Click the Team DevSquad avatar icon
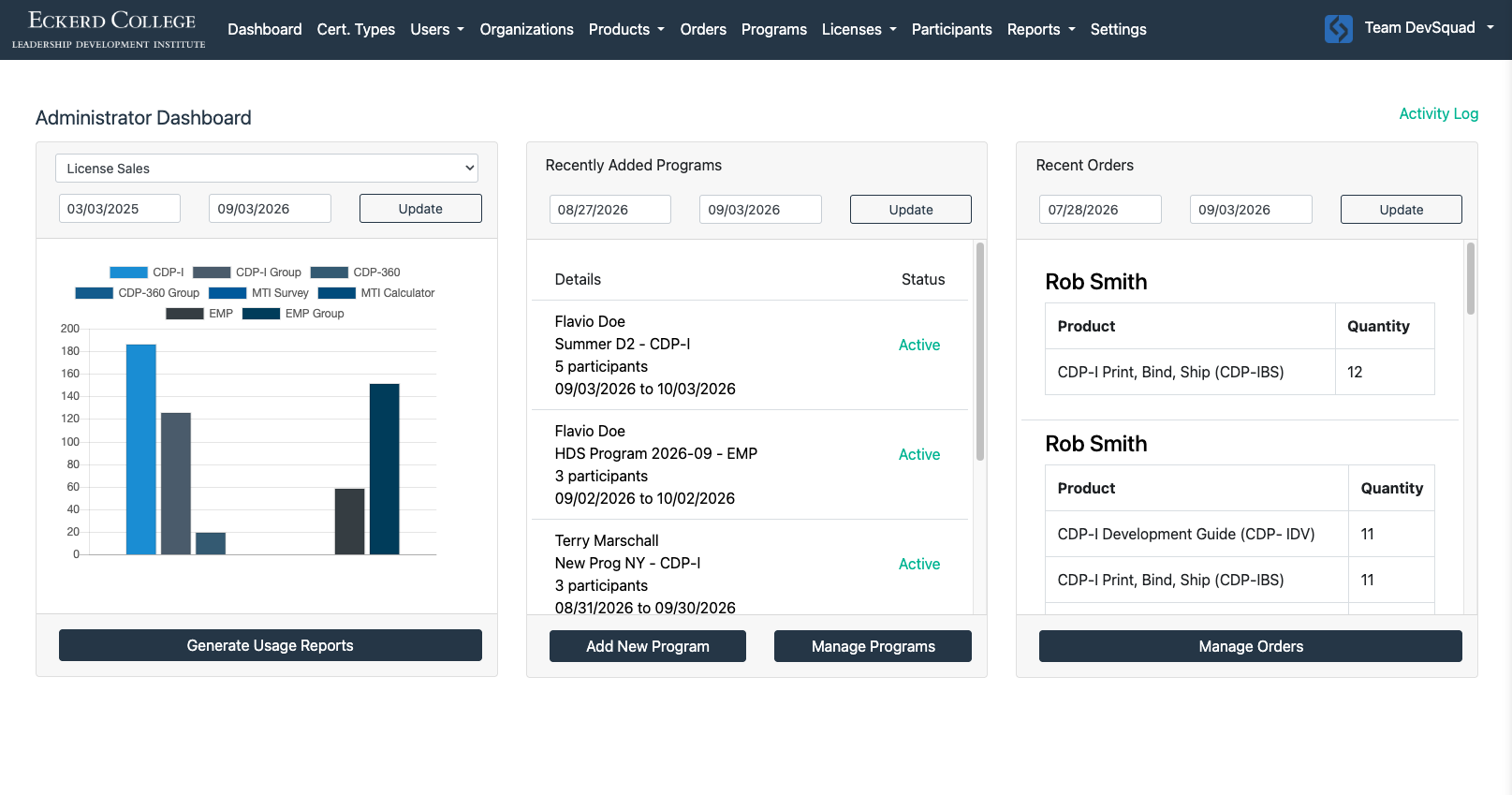This screenshot has width=1512, height=795. [x=1338, y=29]
